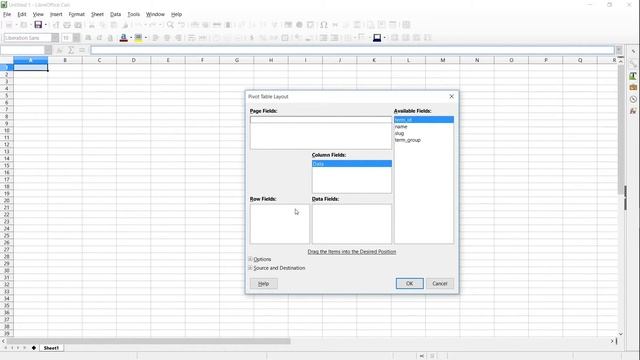Add a new sheet with plus icon

click(x=34, y=348)
